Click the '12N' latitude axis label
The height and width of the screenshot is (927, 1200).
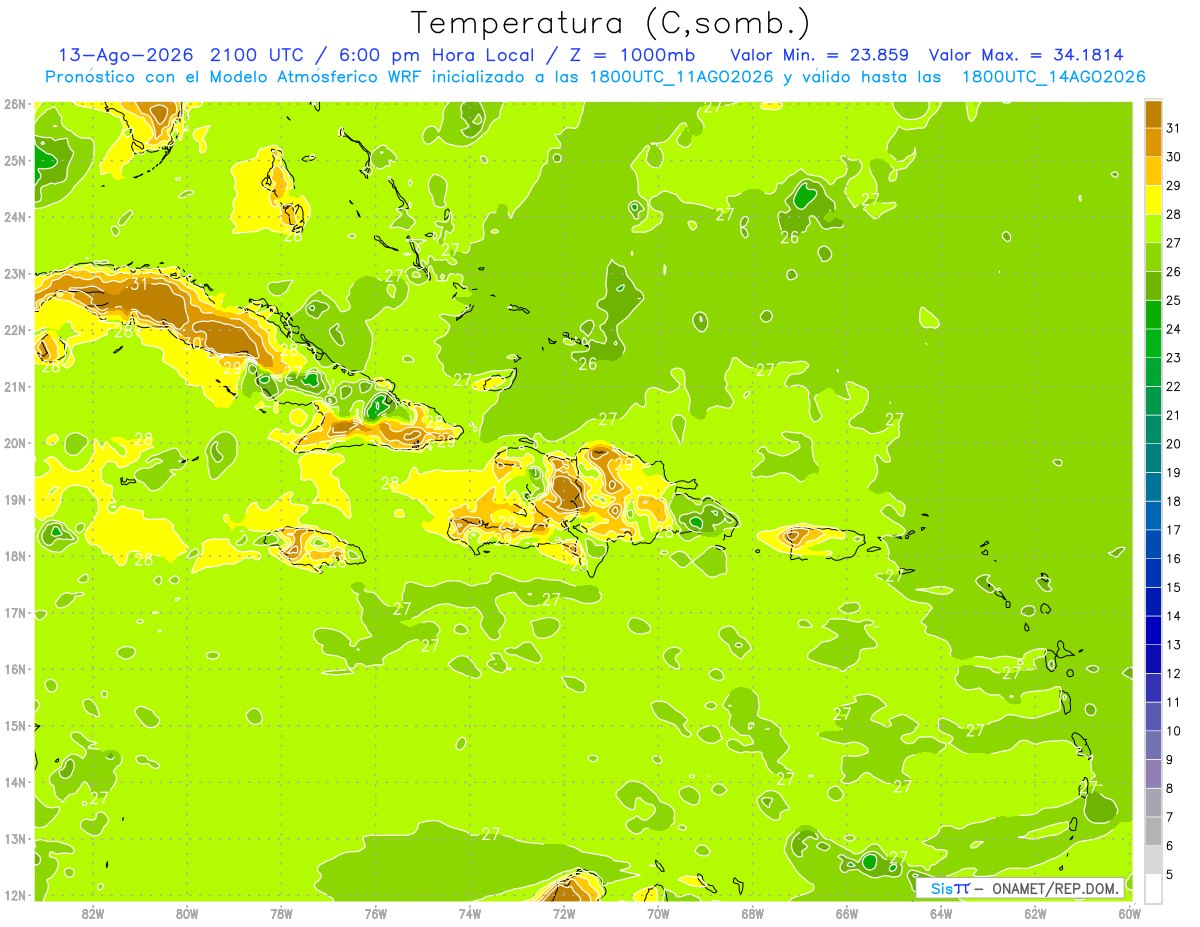[x=15, y=895]
